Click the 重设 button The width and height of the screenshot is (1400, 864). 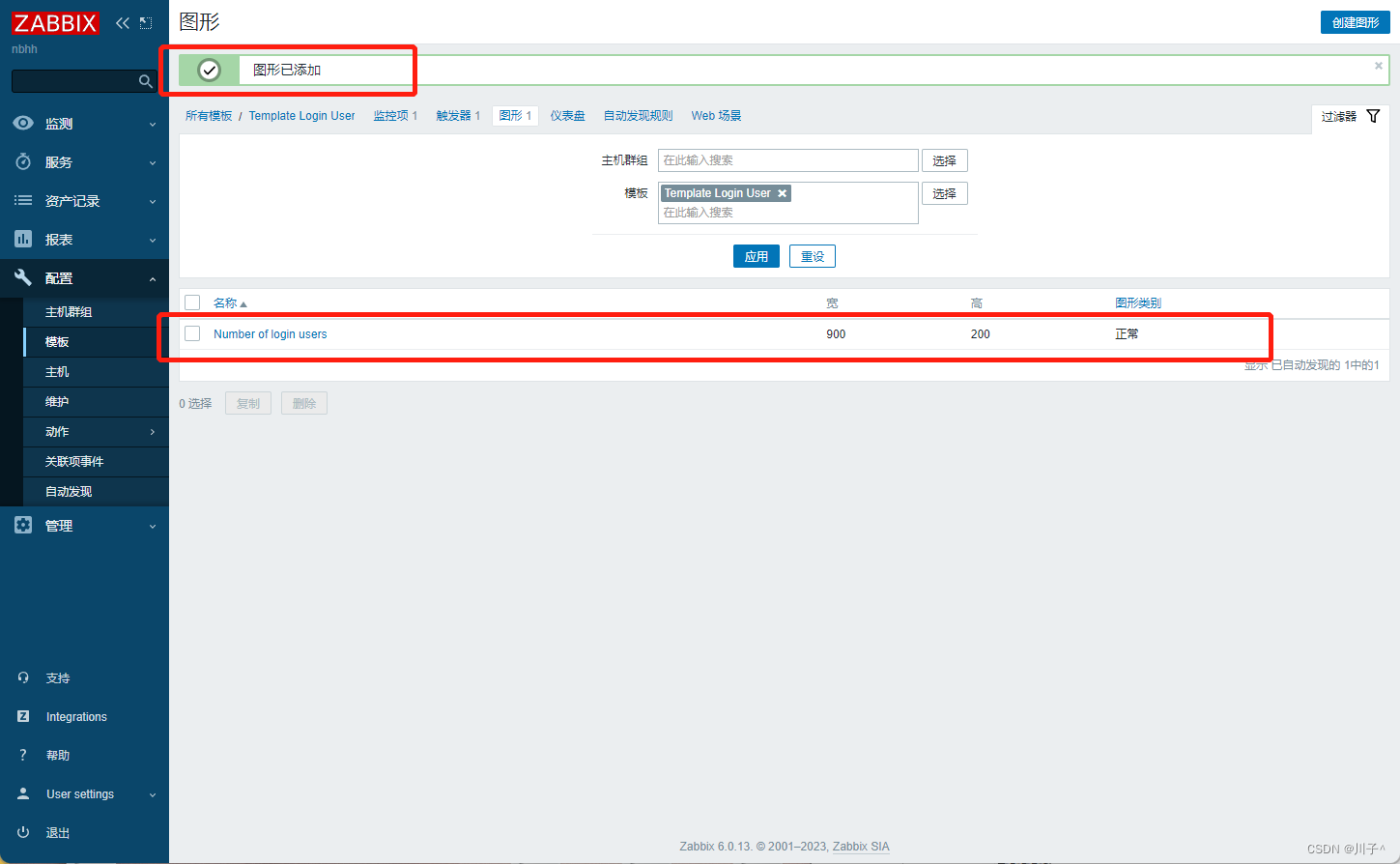coord(813,256)
